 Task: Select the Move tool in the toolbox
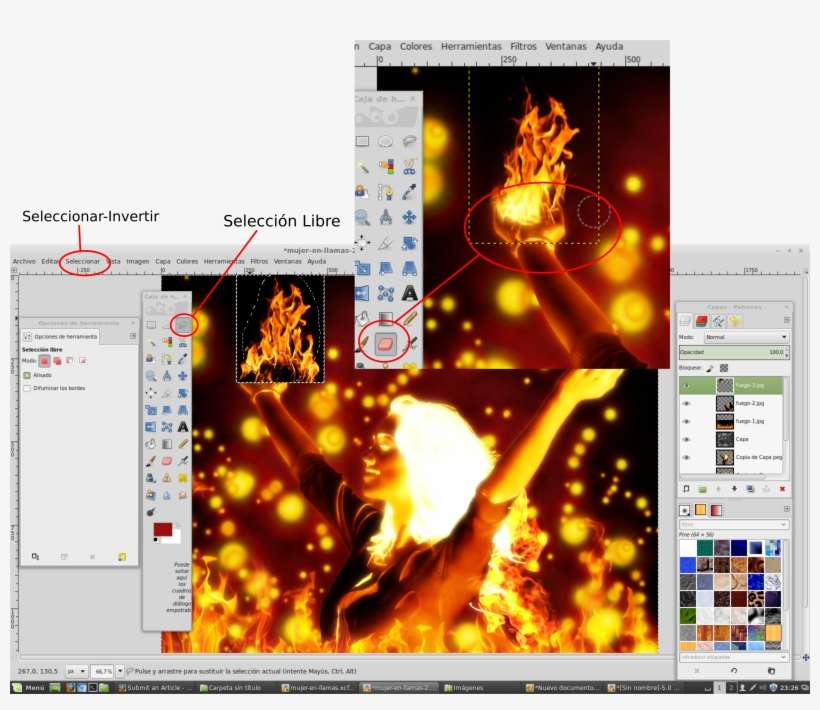183,376
